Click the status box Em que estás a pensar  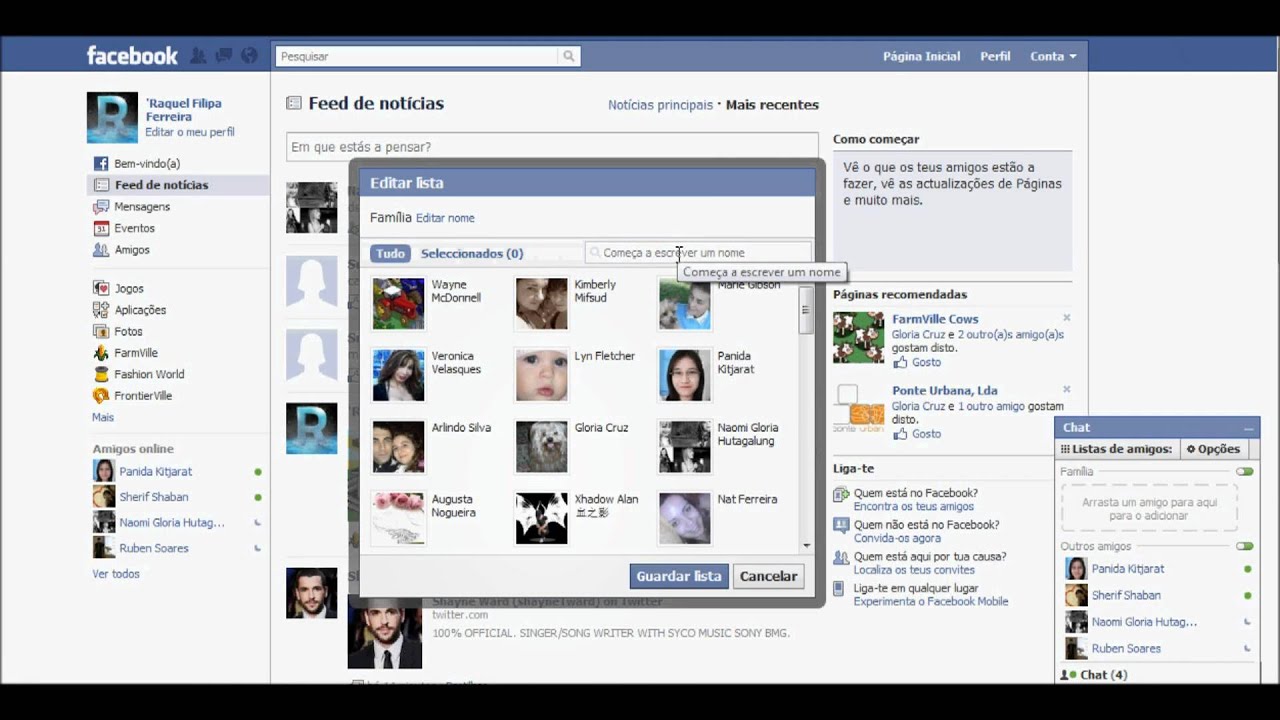[552, 147]
